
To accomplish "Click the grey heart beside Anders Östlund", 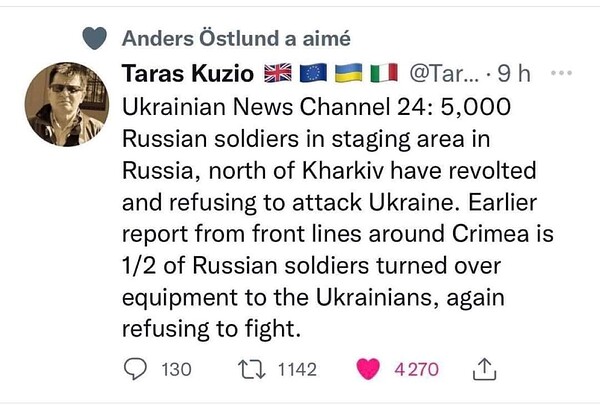I will [x=93, y=39].
